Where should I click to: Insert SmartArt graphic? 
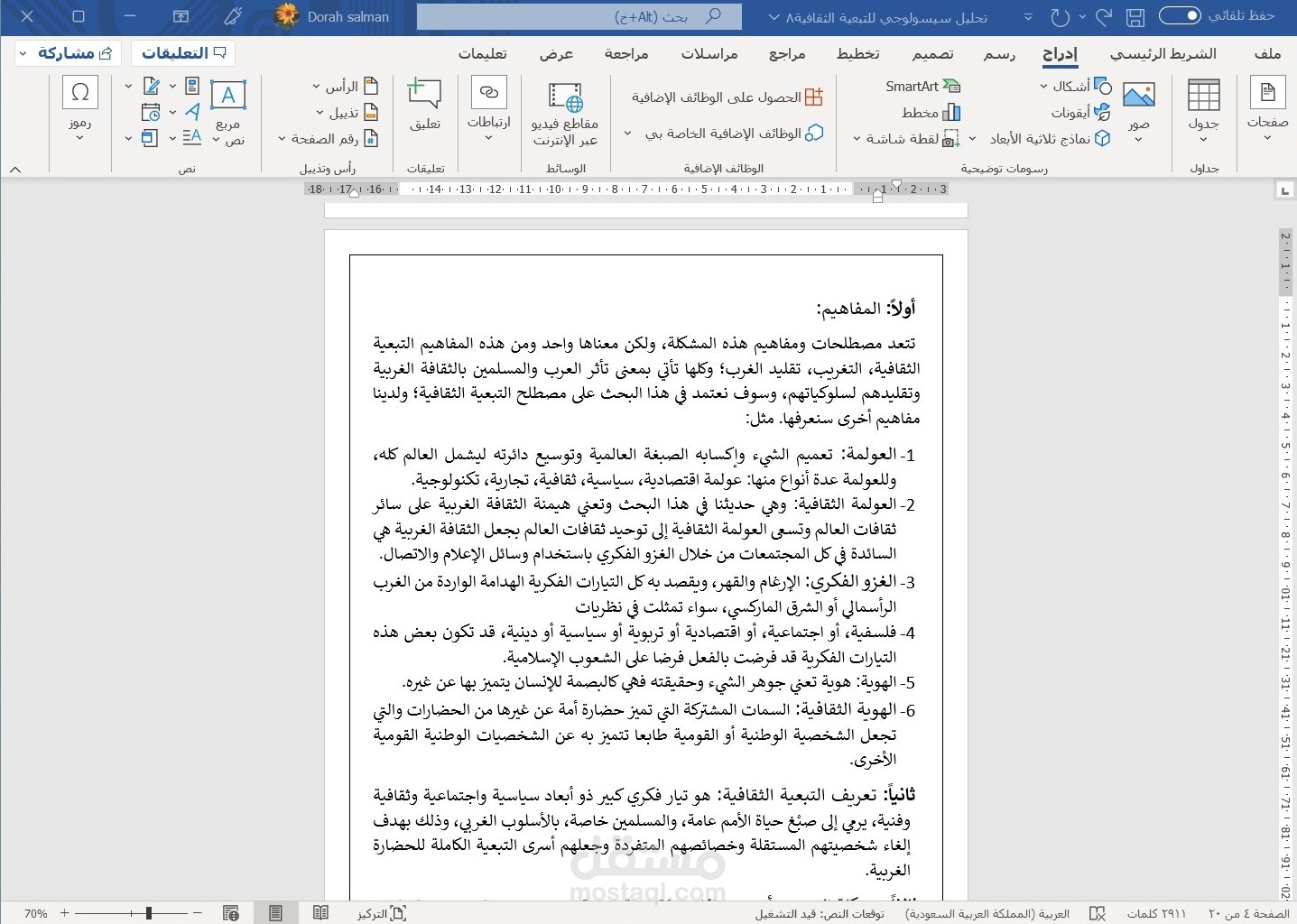[922, 87]
